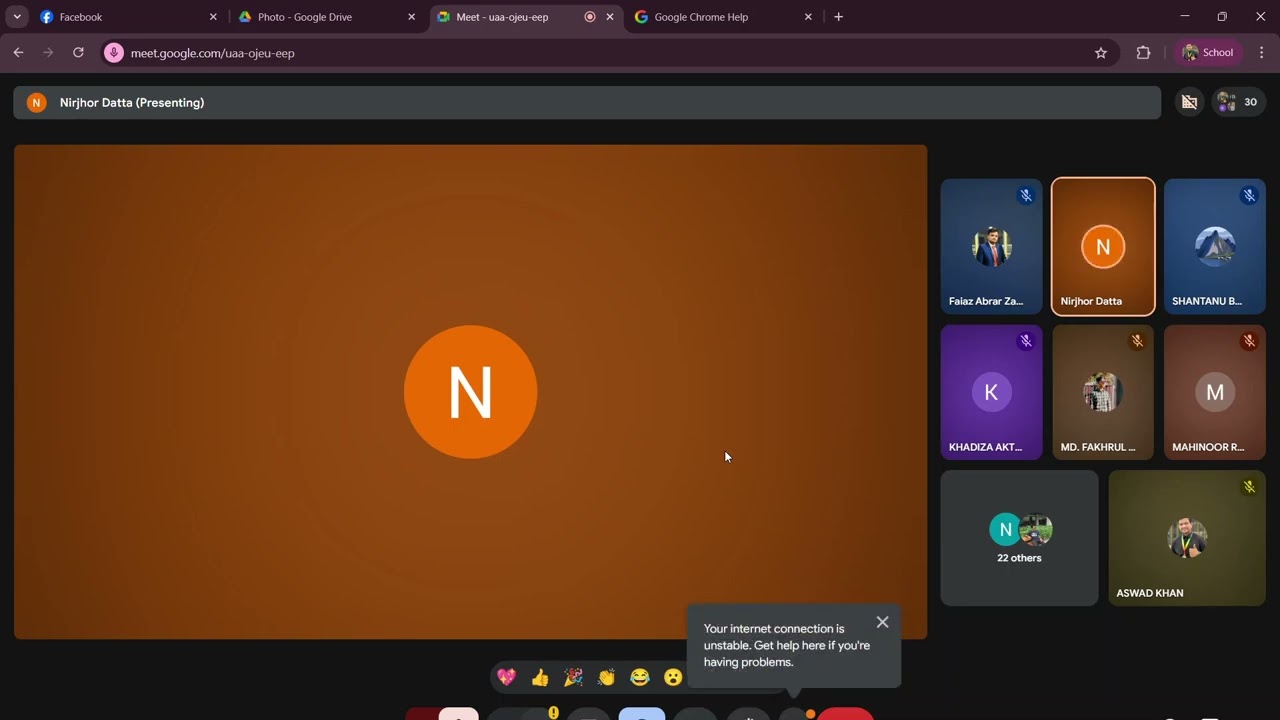This screenshot has height=720, width=1280.
Task: Close the Google Chrome Help tab
Action: [808, 17]
